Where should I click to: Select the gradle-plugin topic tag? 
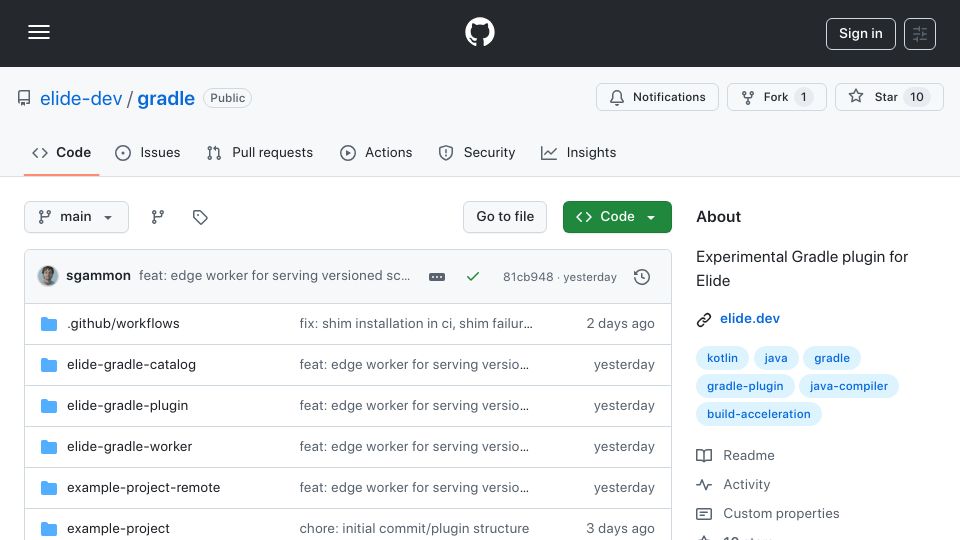(745, 386)
